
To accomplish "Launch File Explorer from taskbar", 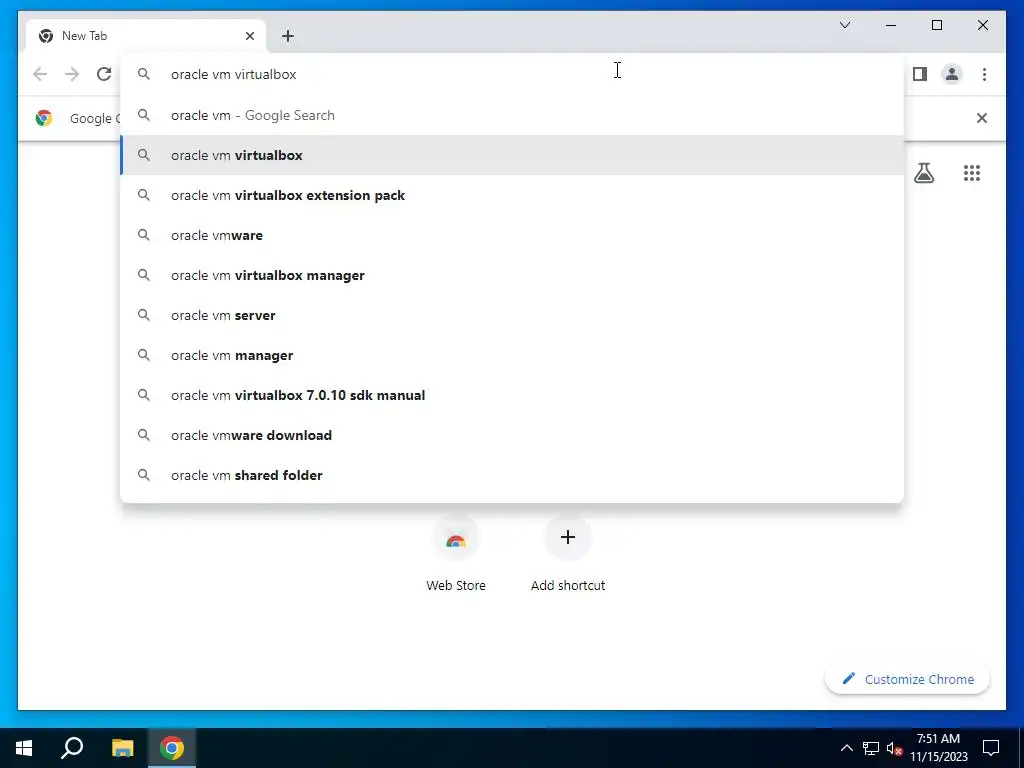I will (122, 748).
